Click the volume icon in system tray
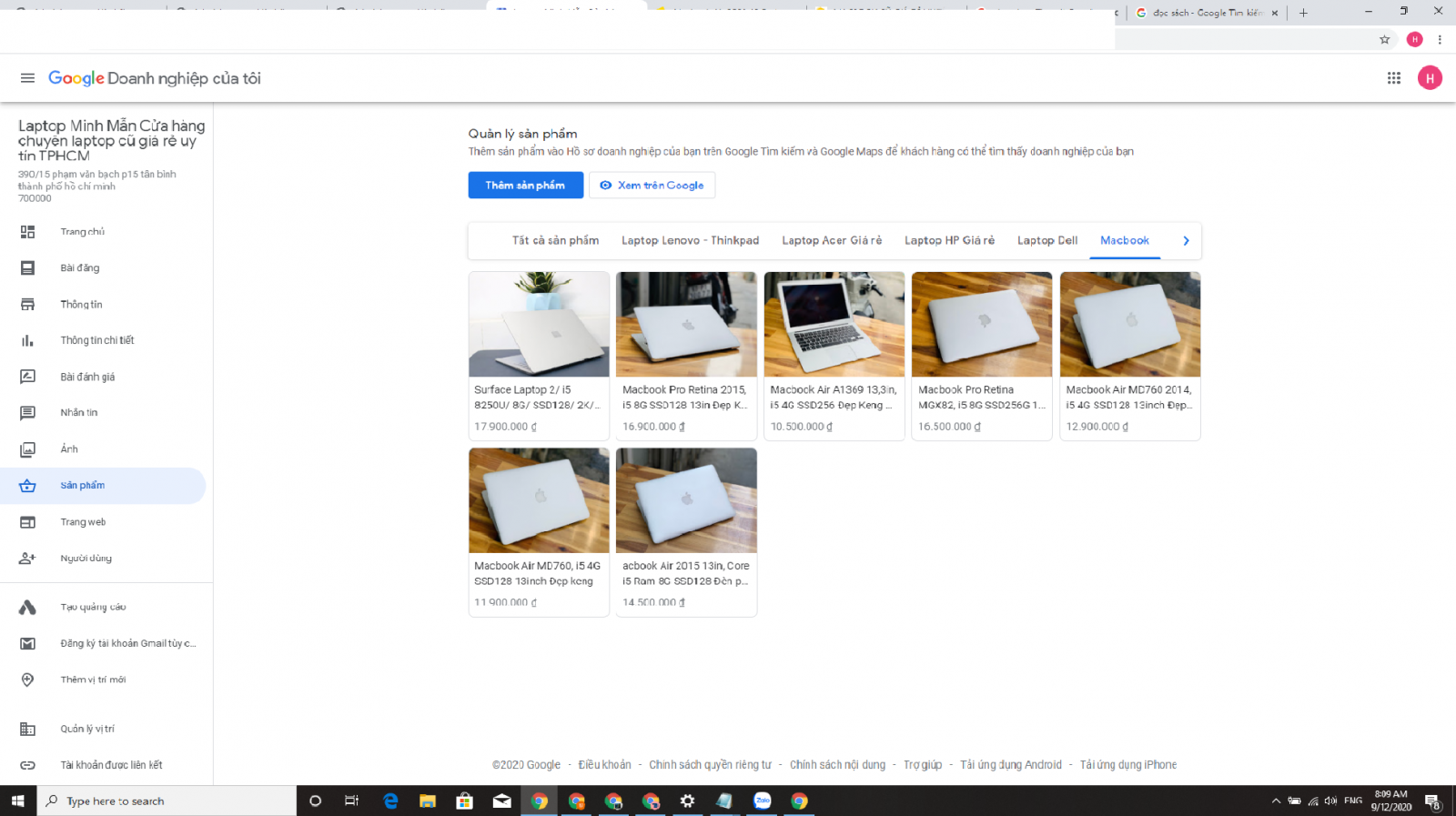This screenshot has width=1456, height=816. pyautogui.click(x=1330, y=801)
